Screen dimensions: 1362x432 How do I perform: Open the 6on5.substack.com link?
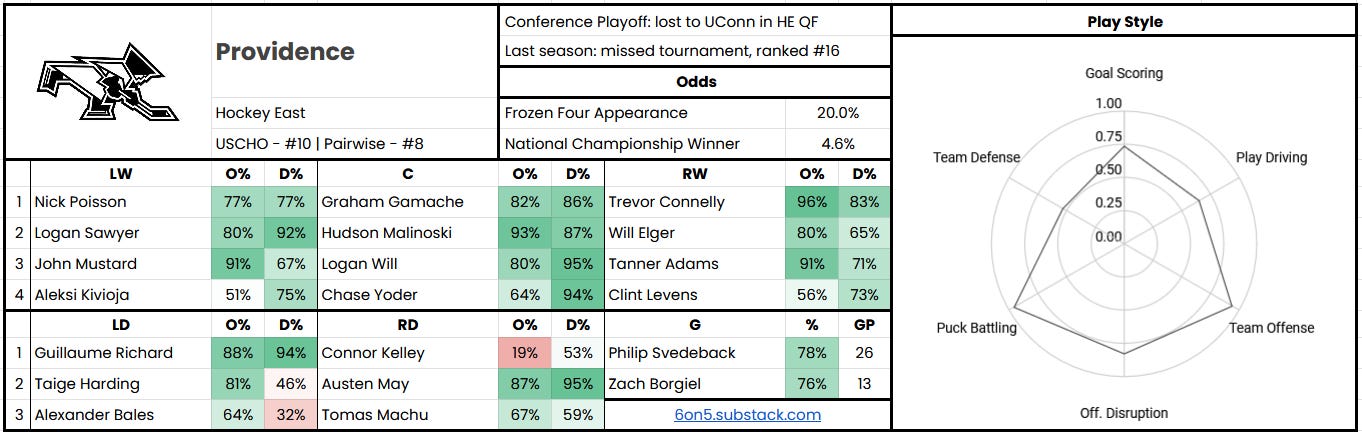click(x=747, y=414)
